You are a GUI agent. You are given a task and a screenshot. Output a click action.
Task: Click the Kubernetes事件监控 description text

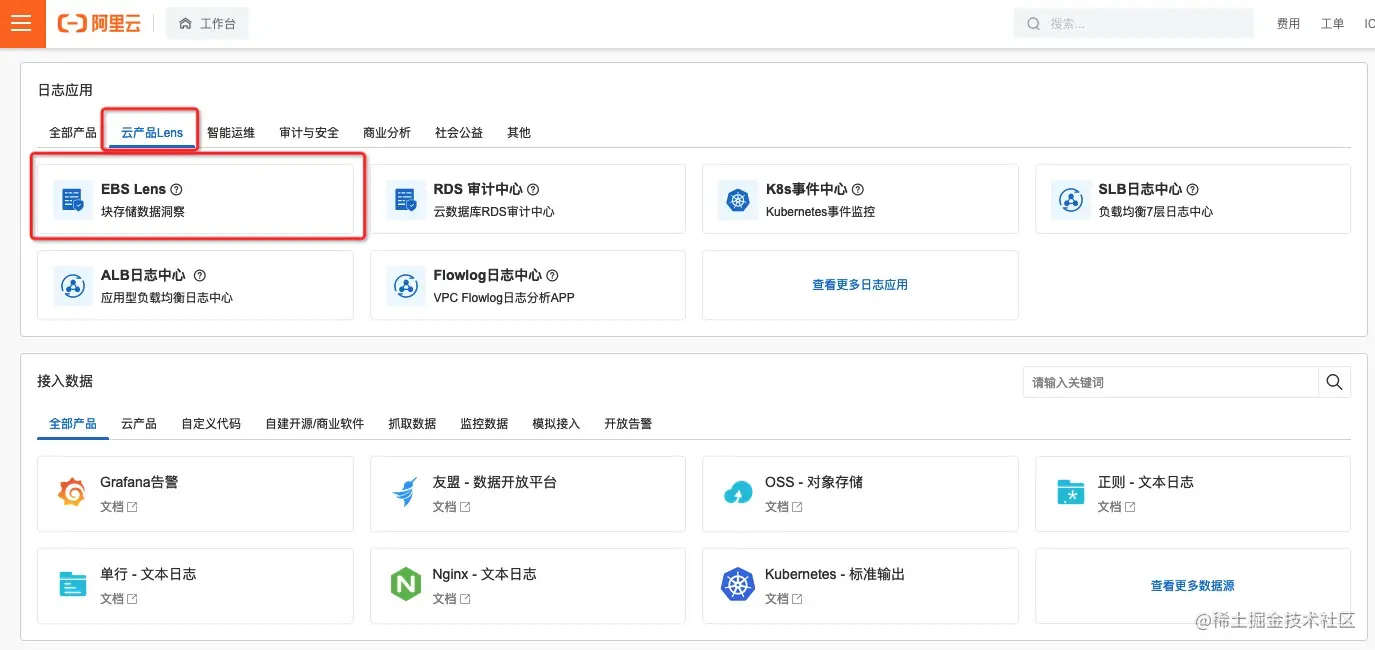tap(820, 212)
